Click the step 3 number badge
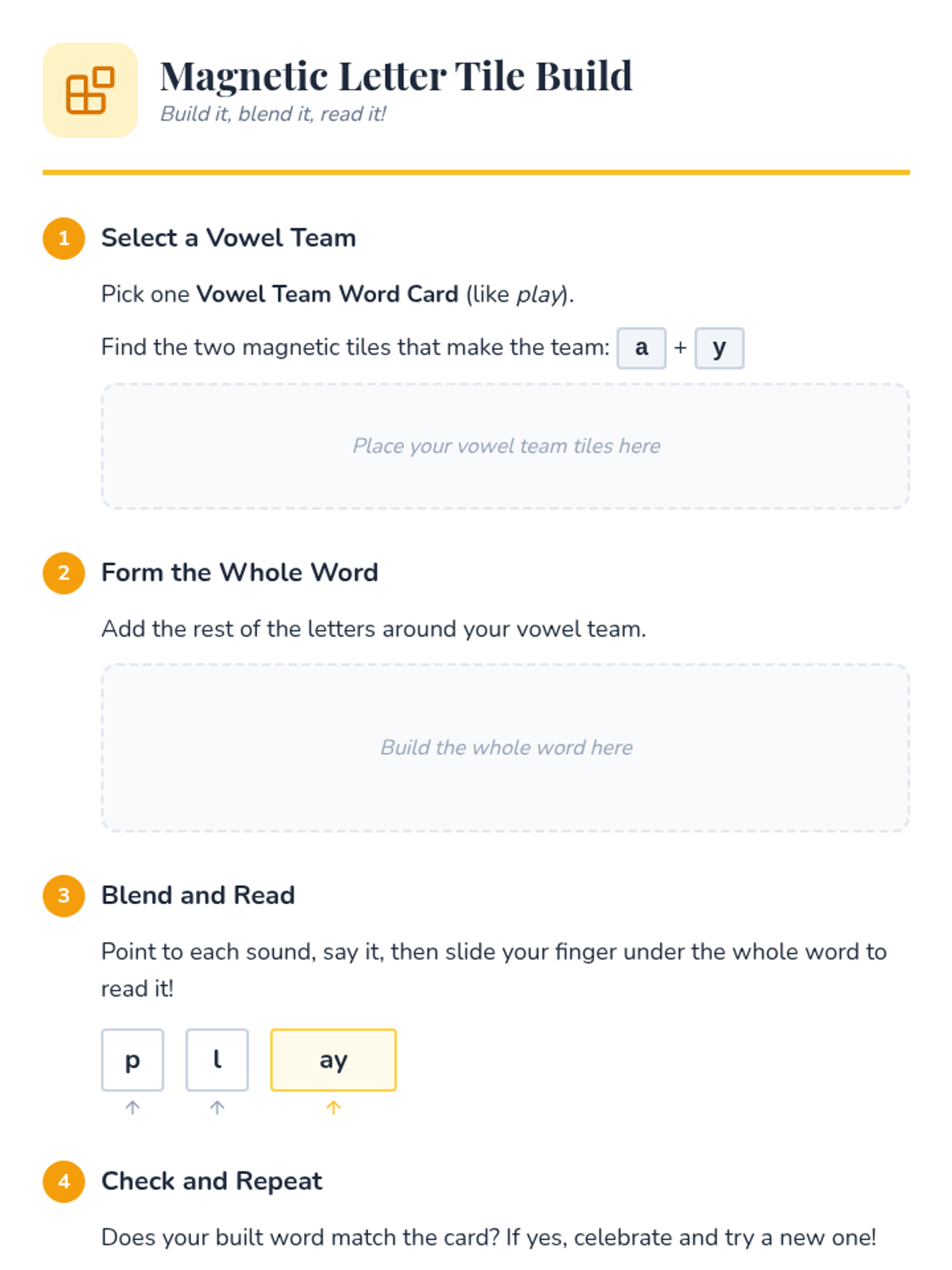Screen dimensions: 952x1270 click(x=64, y=896)
